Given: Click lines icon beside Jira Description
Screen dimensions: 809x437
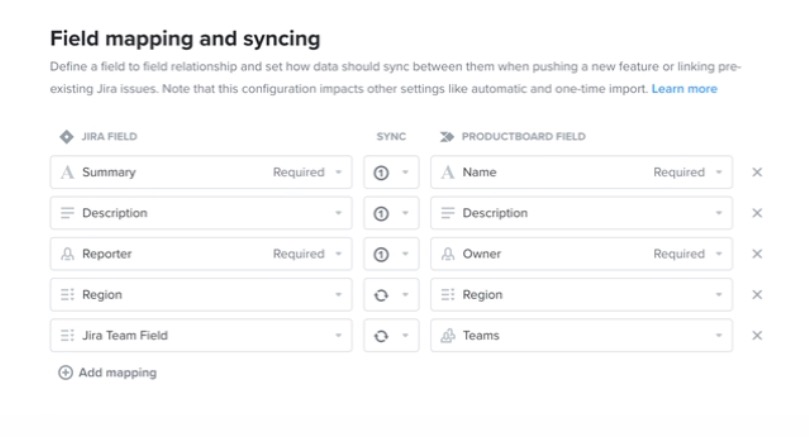Looking at the screenshot, I should (x=68, y=213).
